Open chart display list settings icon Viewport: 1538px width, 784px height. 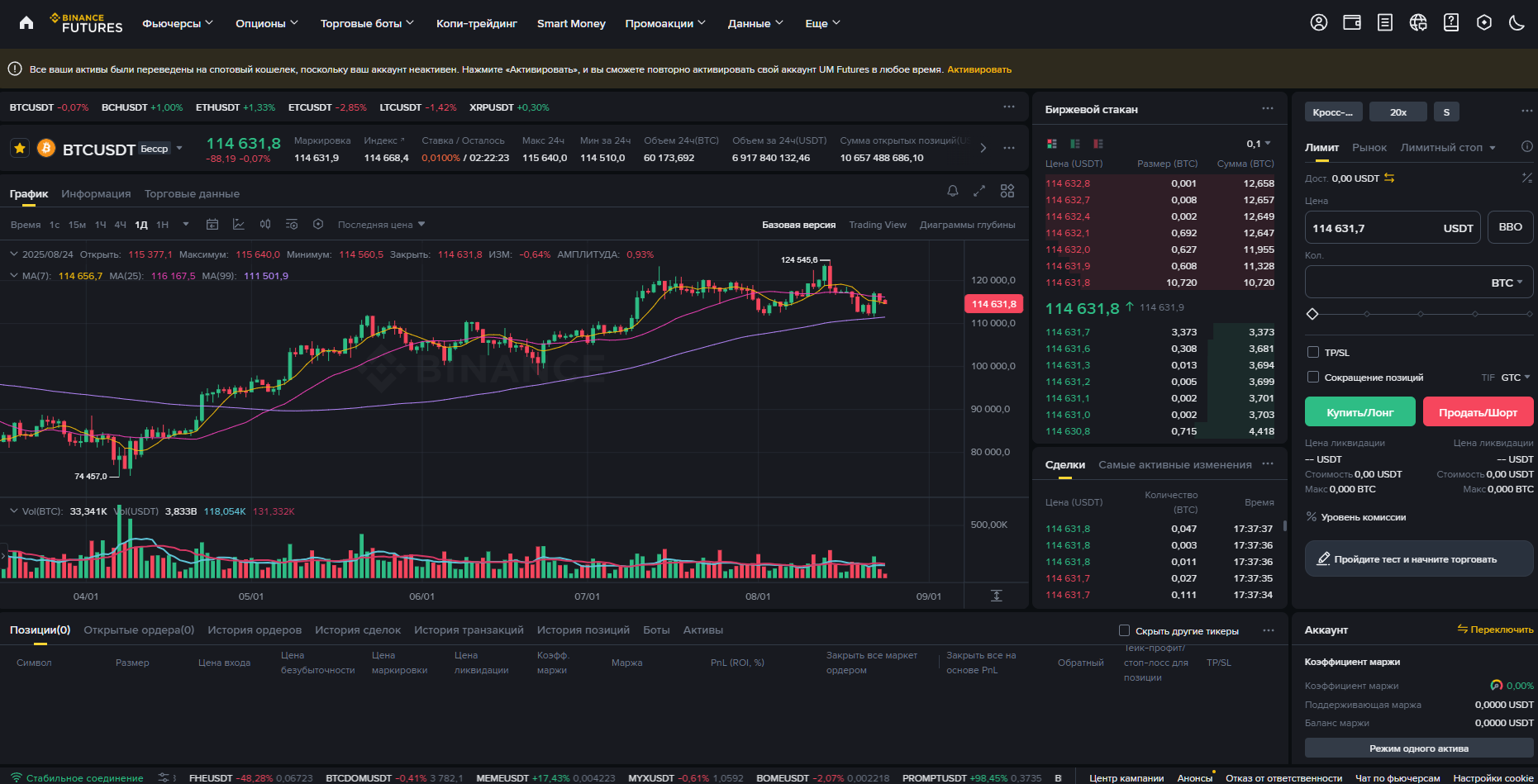point(292,225)
